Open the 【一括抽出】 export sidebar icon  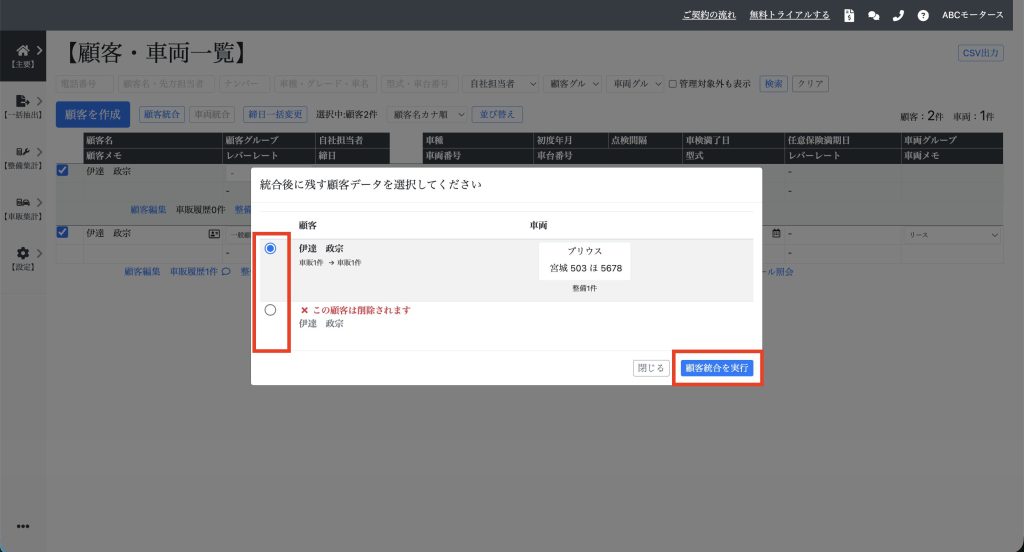coord(22,101)
